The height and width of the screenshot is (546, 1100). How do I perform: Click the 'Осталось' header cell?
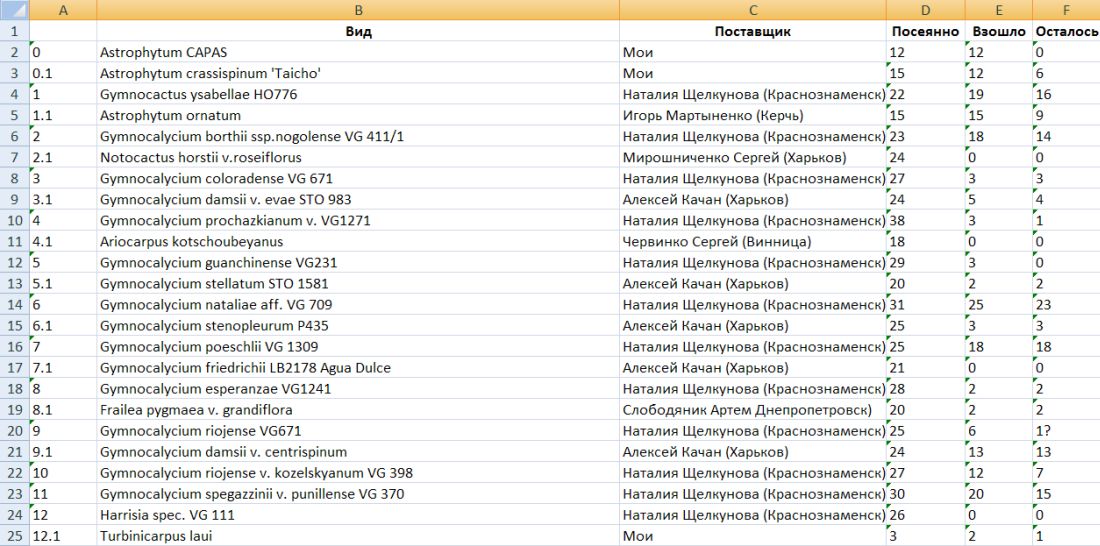(x=1066, y=31)
